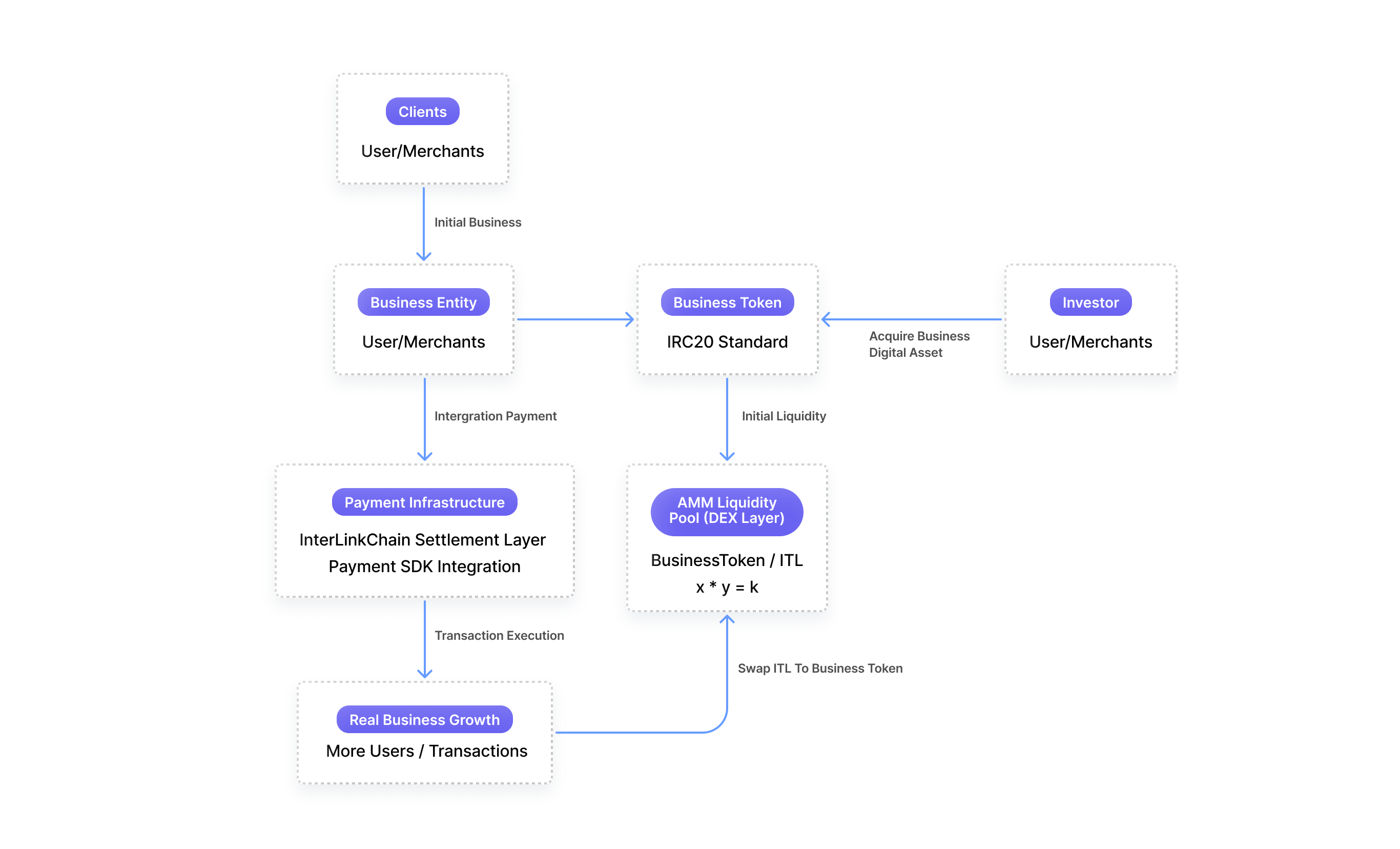Click Payment SDK Integration text
The height and width of the screenshot is (849, 1400).
click(424, 567)
